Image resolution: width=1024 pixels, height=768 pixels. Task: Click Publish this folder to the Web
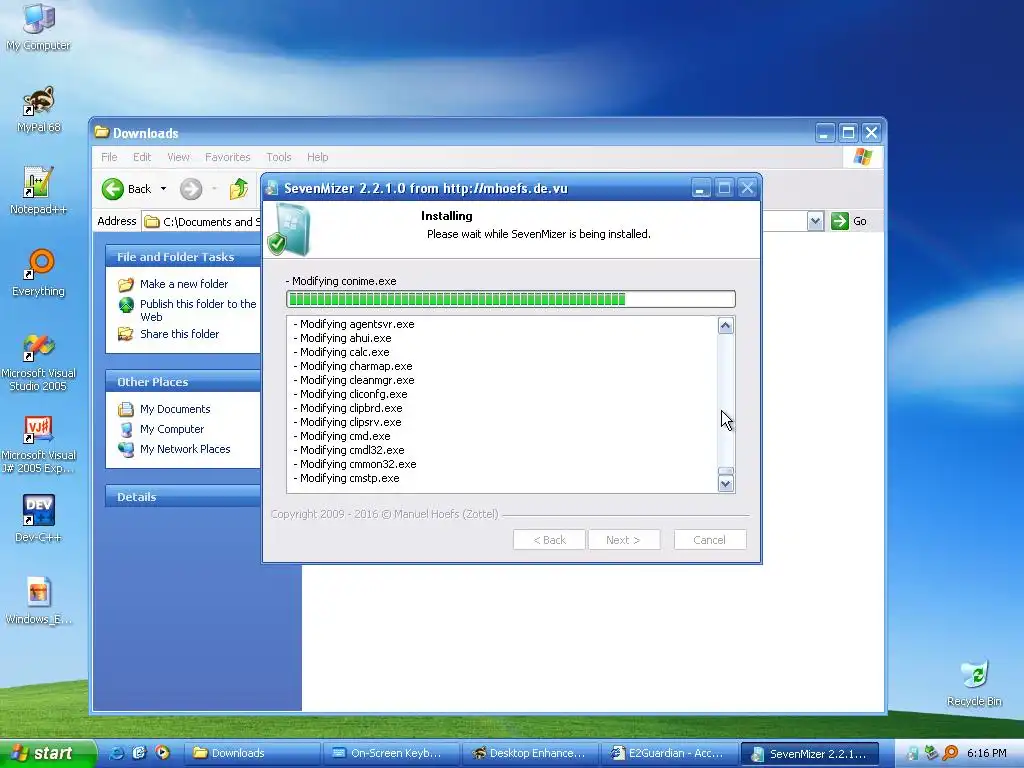197,310
